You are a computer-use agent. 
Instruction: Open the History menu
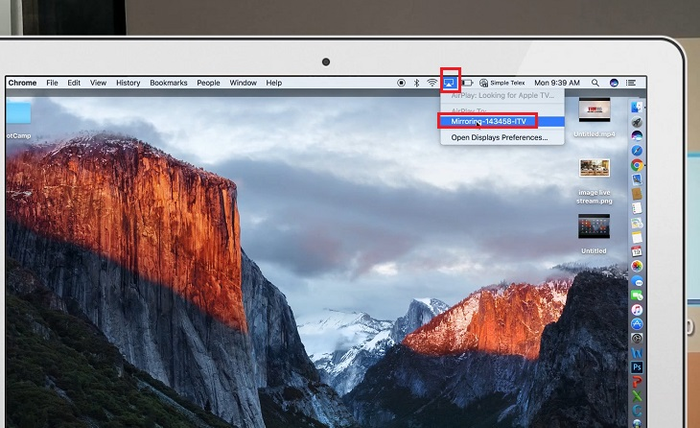128,83
